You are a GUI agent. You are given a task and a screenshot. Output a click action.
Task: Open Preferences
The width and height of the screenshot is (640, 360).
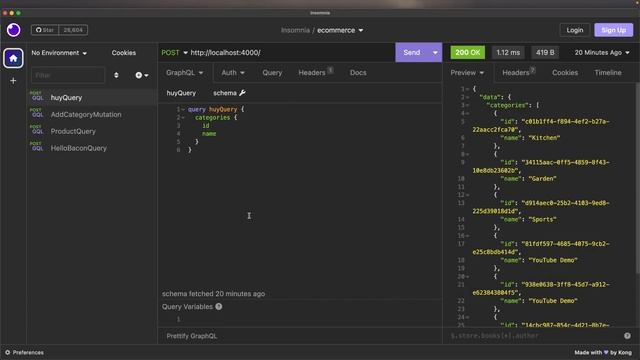pyautogui.click(x=24, y=353)
